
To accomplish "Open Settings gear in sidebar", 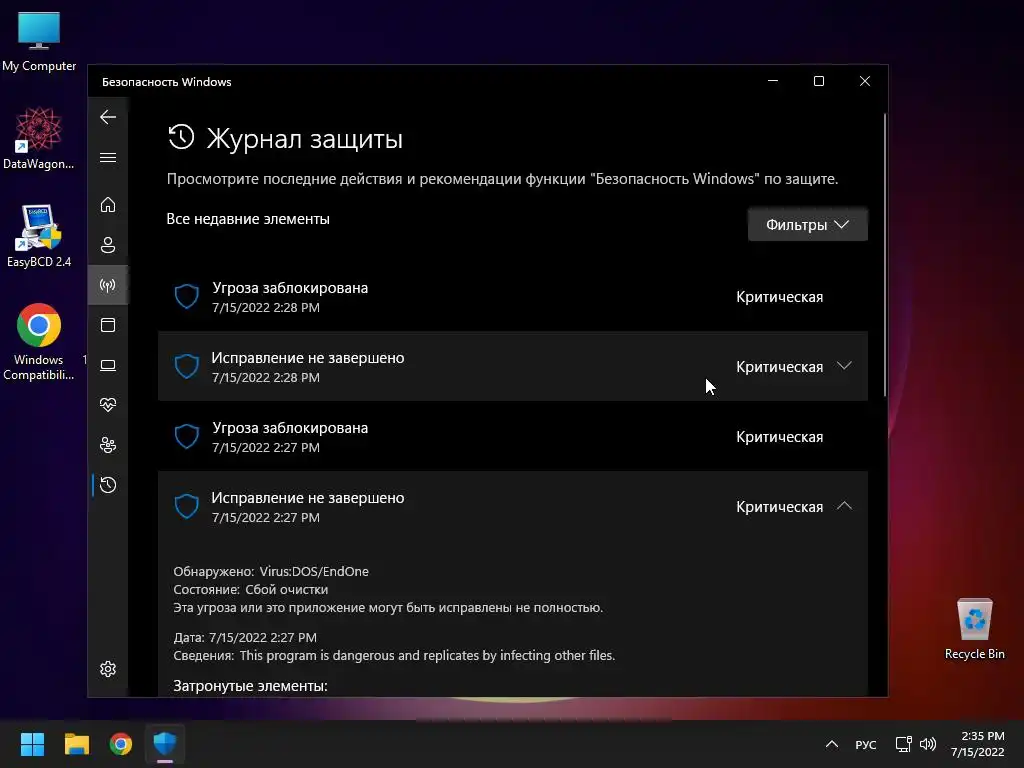I will tap(108, 669).
